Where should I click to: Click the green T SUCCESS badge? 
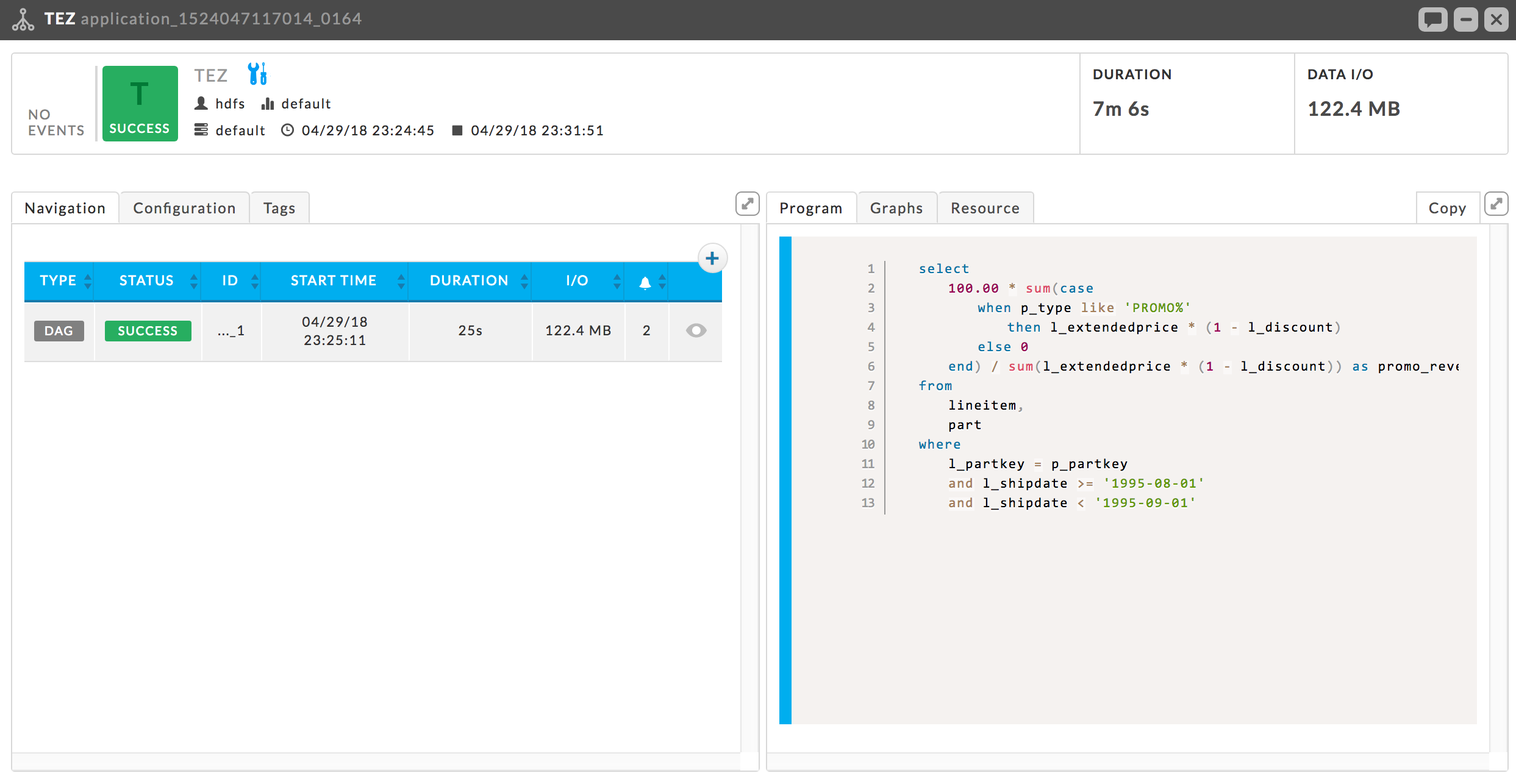tap(140, 104)
